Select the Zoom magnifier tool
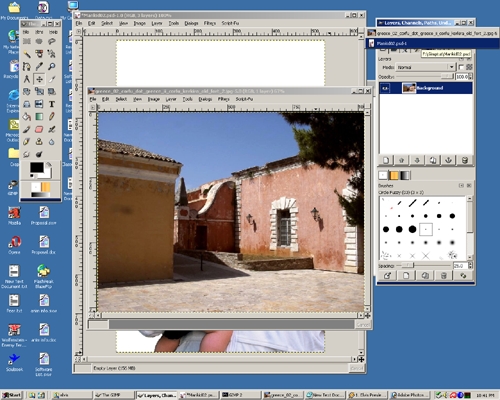Viewport: 500px width, 400px height. (x=52, y=66)
